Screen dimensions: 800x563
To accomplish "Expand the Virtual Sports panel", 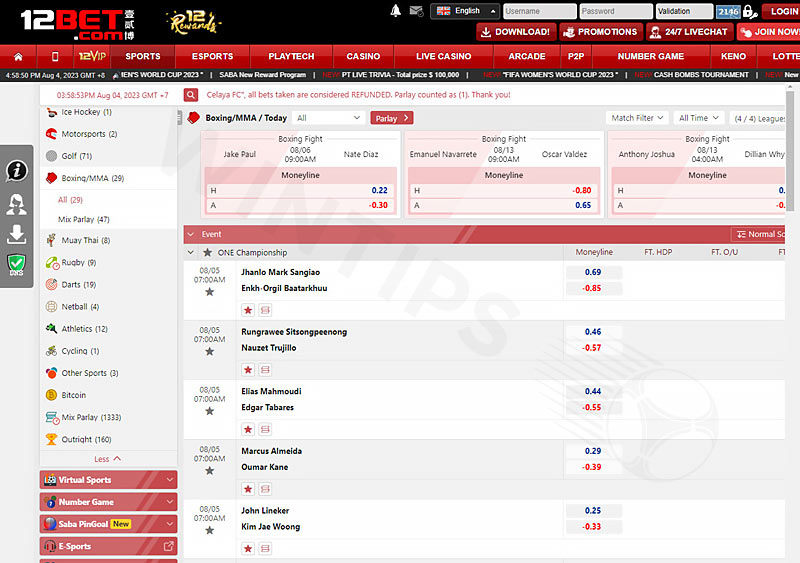I will [x=109, y=480].
